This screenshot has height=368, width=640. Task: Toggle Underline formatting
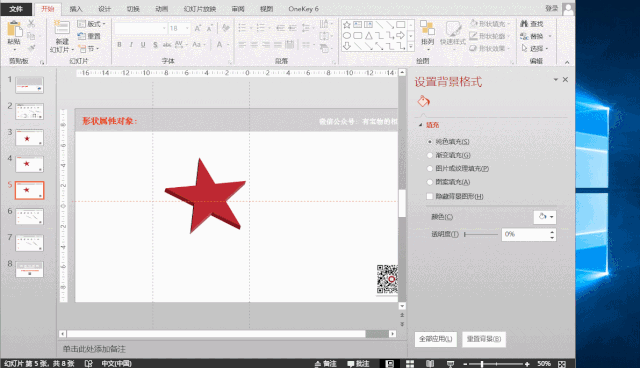point(143,44)
